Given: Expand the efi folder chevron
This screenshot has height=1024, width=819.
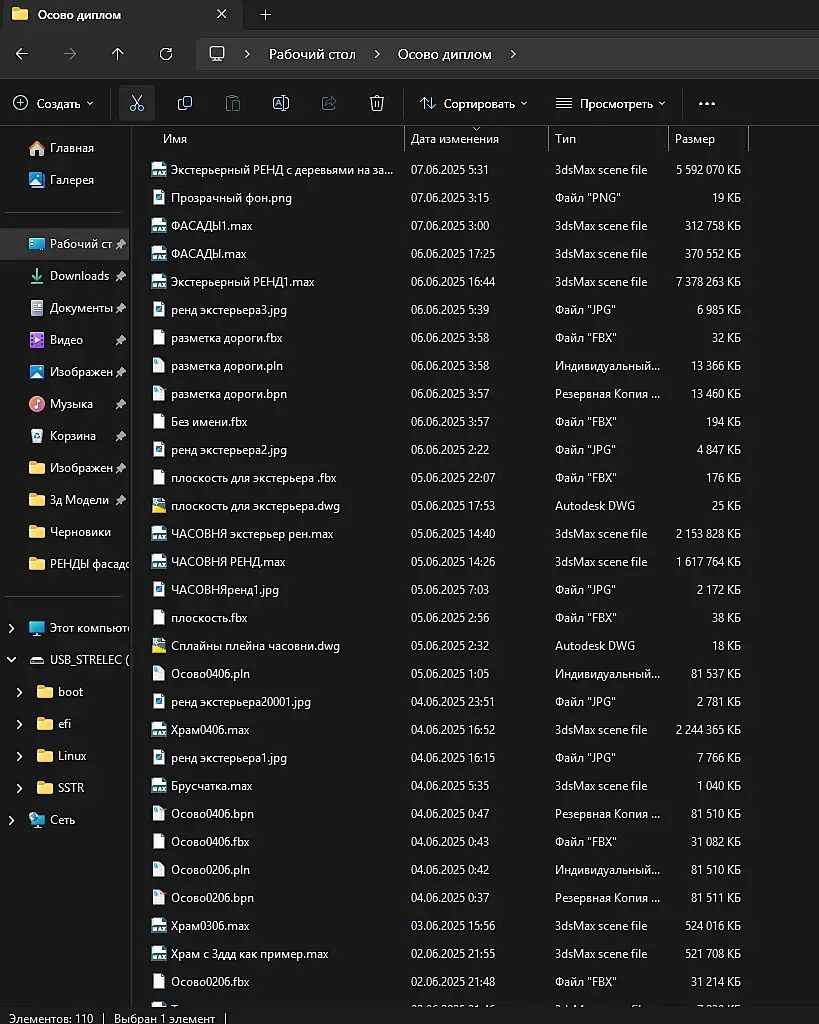Looking at the screenshot, I should pyautogui.click(x=20, y=724).
